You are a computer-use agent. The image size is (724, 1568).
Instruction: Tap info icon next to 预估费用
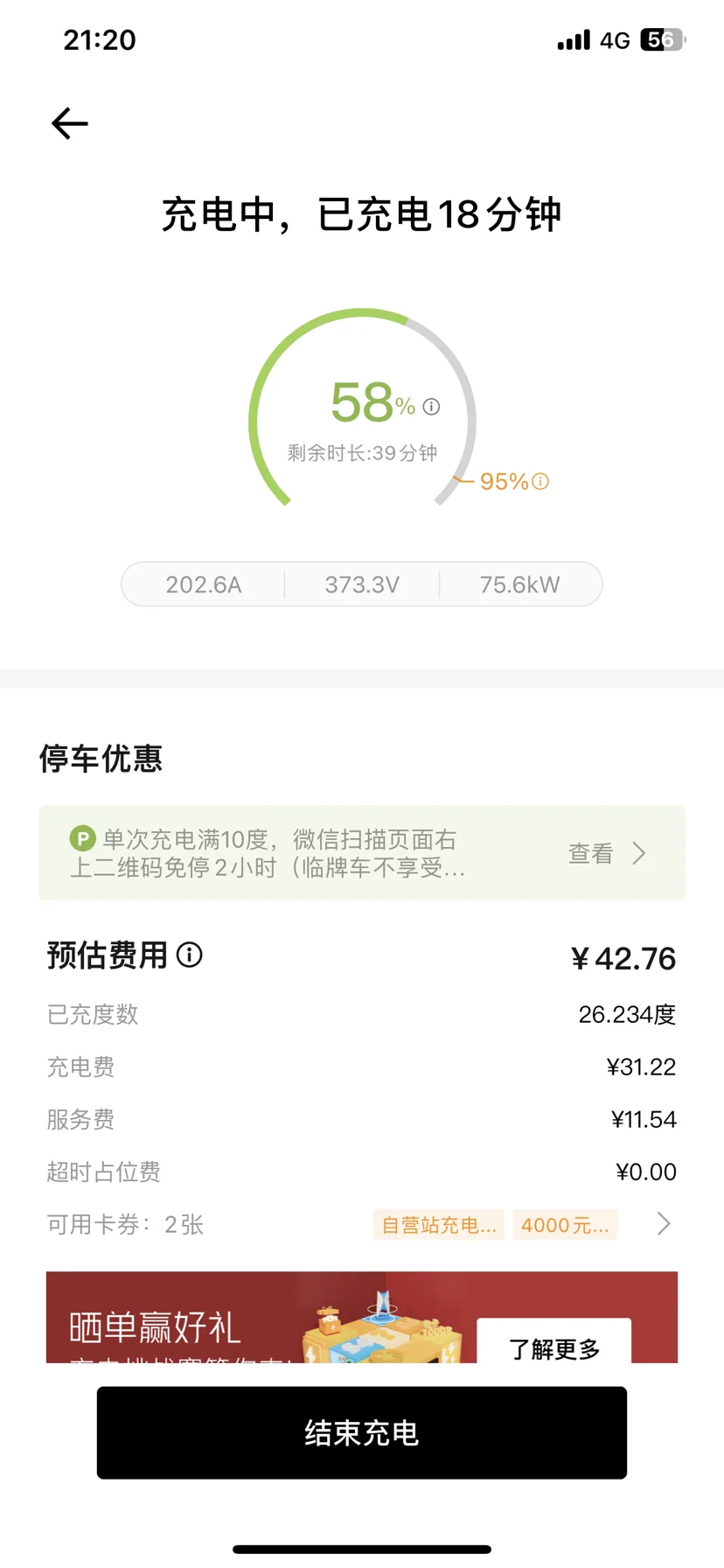point(189,955)
